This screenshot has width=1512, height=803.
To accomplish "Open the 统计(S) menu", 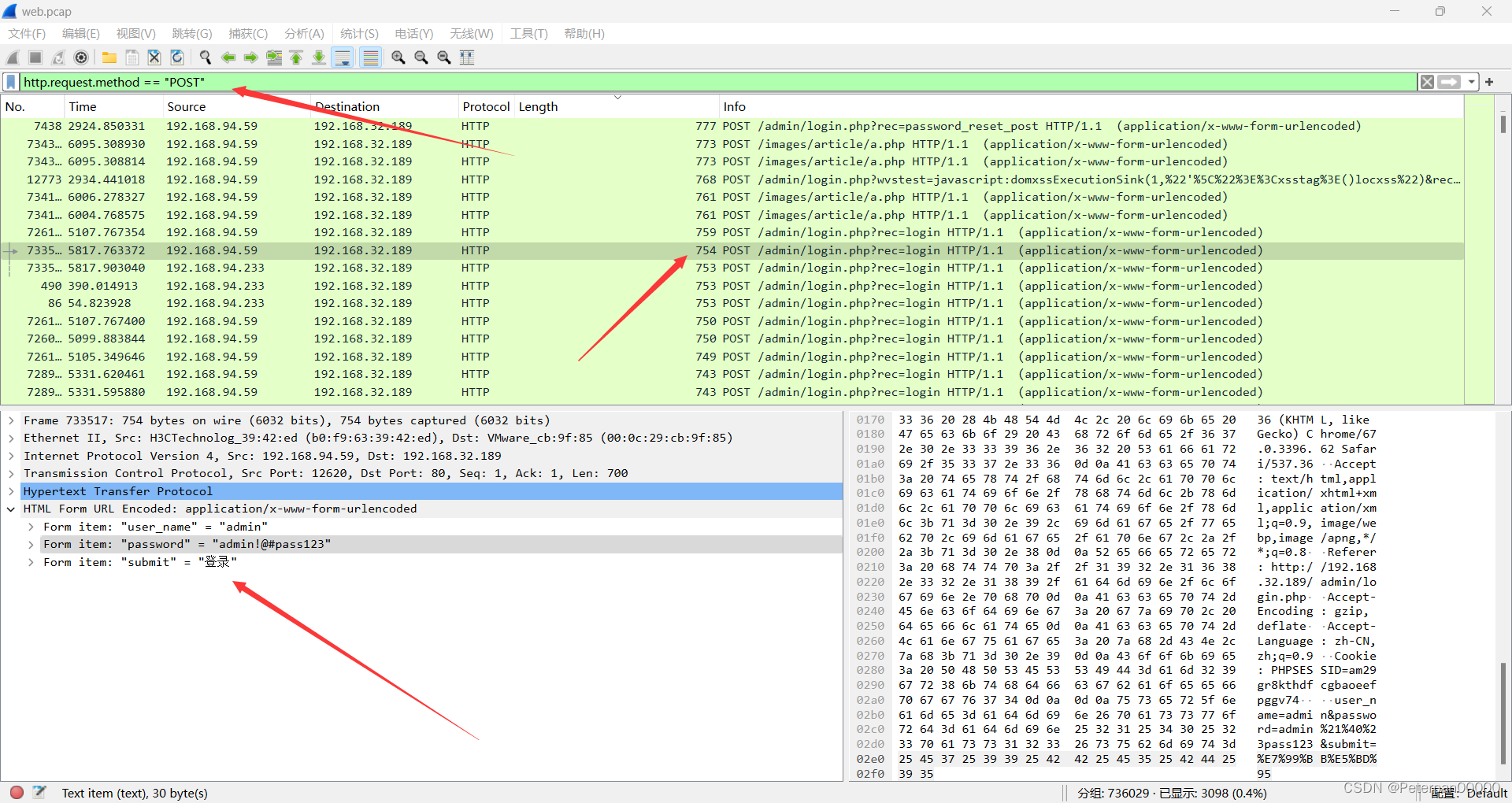I will coord(359,34).
